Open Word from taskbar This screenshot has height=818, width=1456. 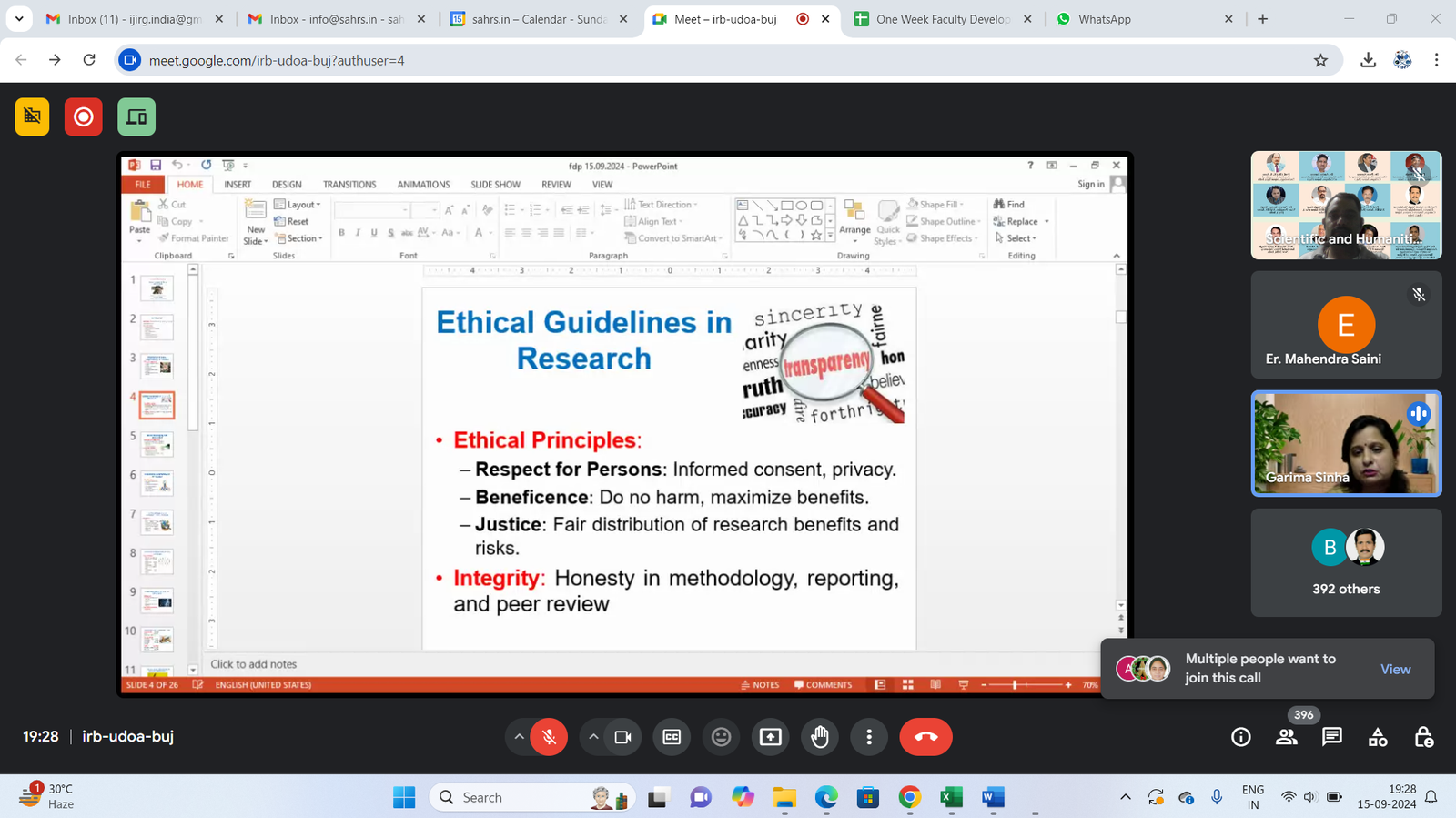pos(993,798)
